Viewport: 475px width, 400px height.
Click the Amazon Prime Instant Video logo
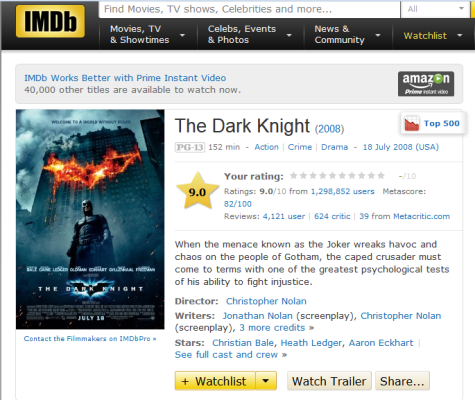click(x=426, y=84)
